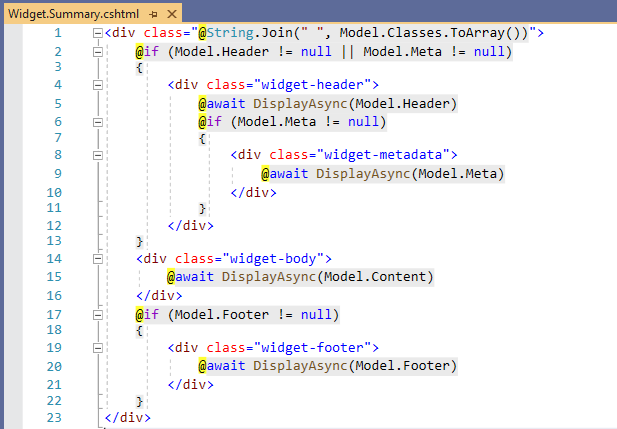Click "DisplayAsync" on line 20
This screenshot has height=429, width=617.
(300, 366)
